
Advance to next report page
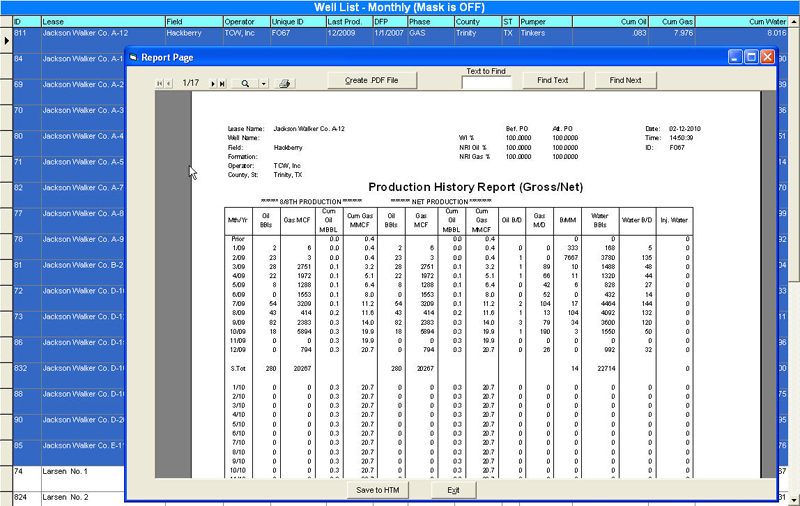(x=213, y=83)
